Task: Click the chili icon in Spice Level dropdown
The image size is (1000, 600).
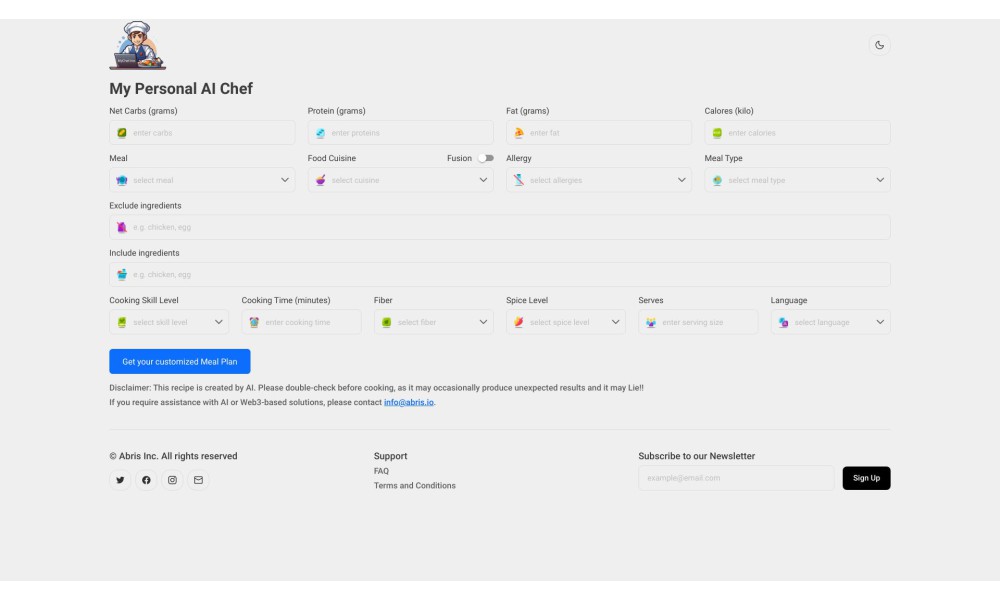Action: point(518,323)
